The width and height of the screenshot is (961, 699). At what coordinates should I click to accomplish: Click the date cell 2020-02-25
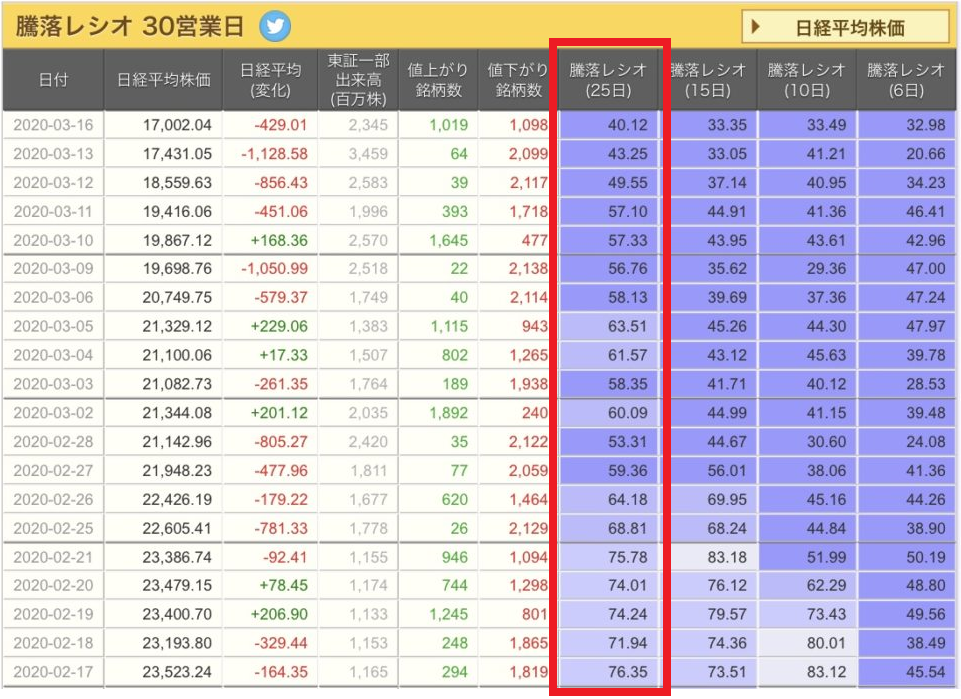click(53, 528)
